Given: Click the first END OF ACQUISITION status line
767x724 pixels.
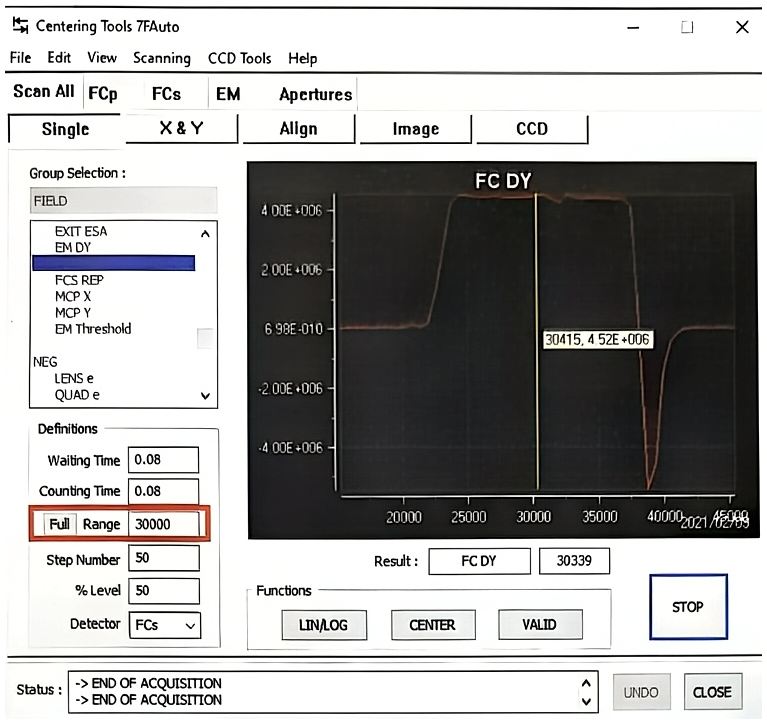Looking at the screenshot, I should tap(149, 683).
